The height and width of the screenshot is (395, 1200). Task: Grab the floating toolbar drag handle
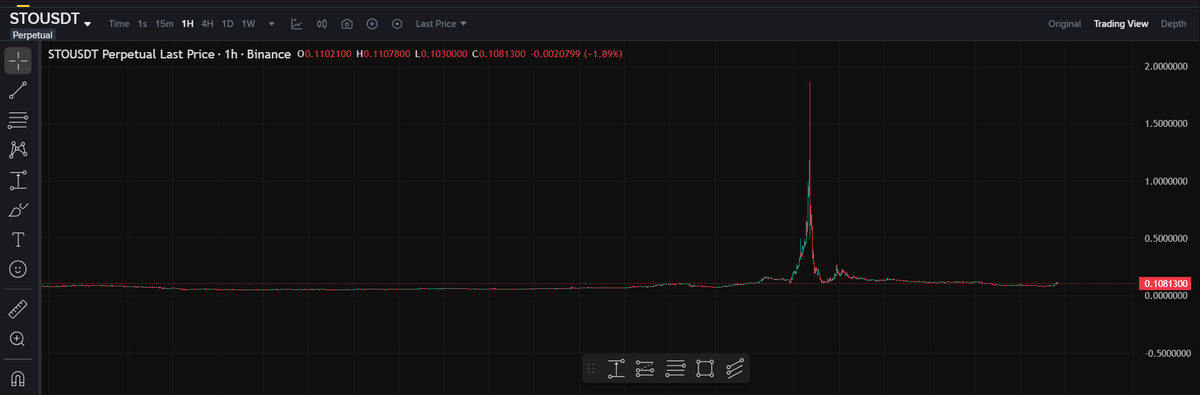pos(592,369)
